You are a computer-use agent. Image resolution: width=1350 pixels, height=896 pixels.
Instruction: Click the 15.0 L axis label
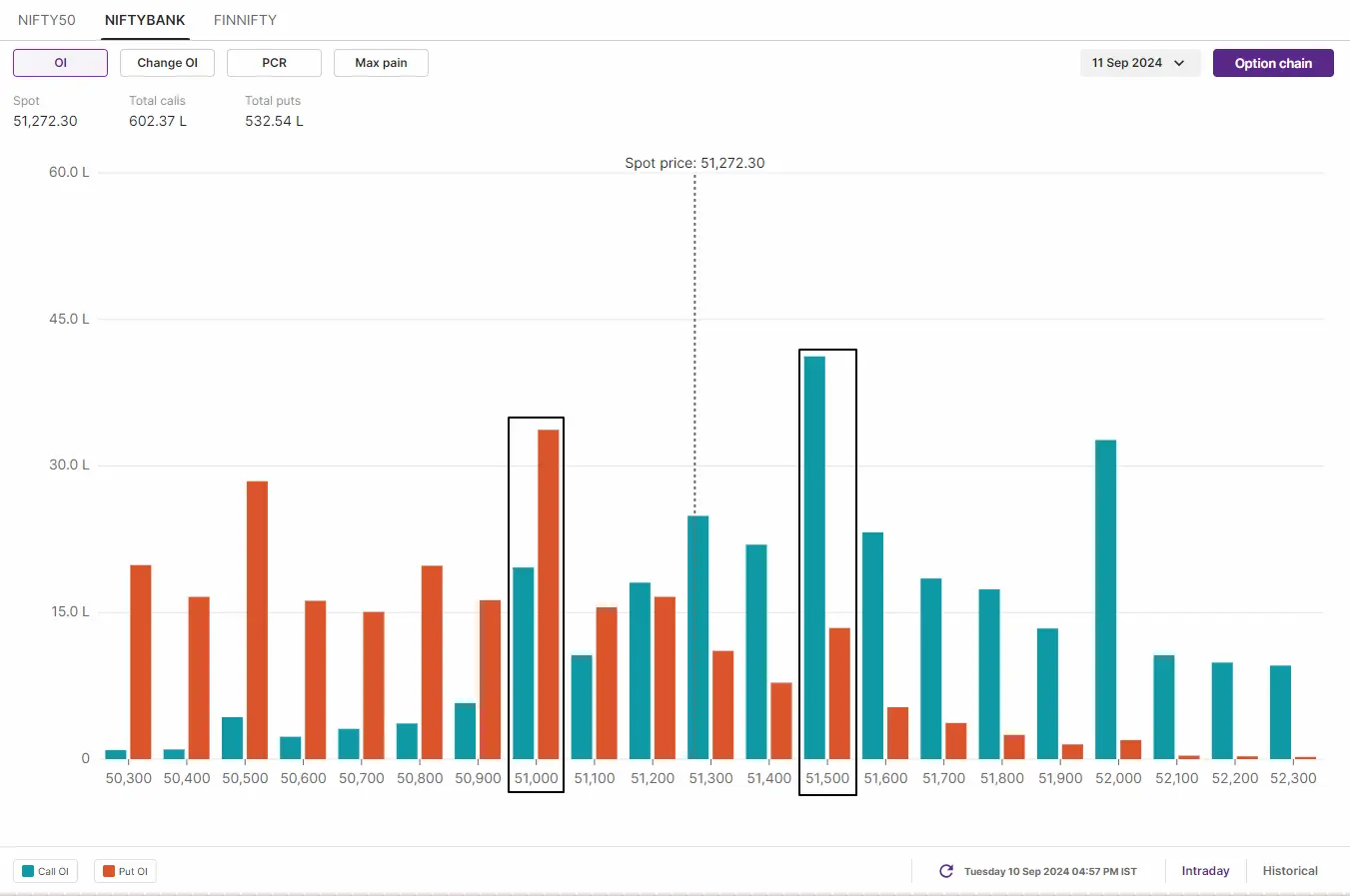[70, 611]
